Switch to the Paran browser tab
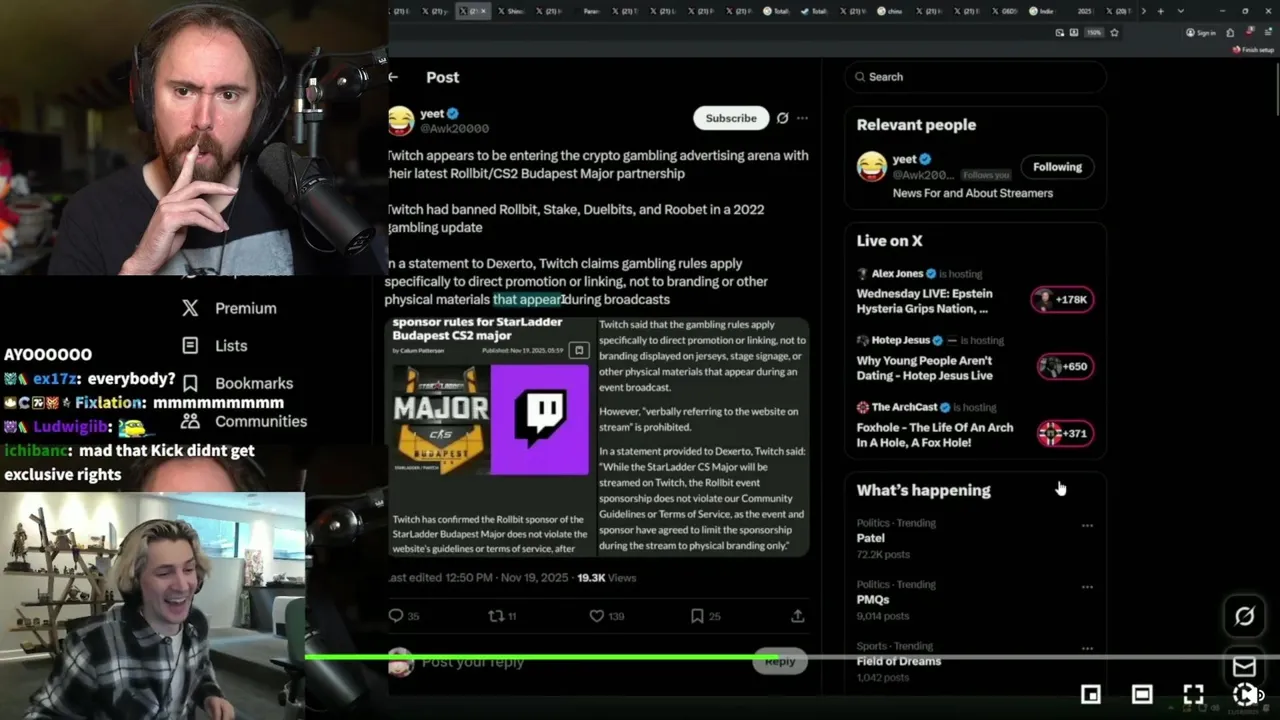 click(x=593, y=11)
